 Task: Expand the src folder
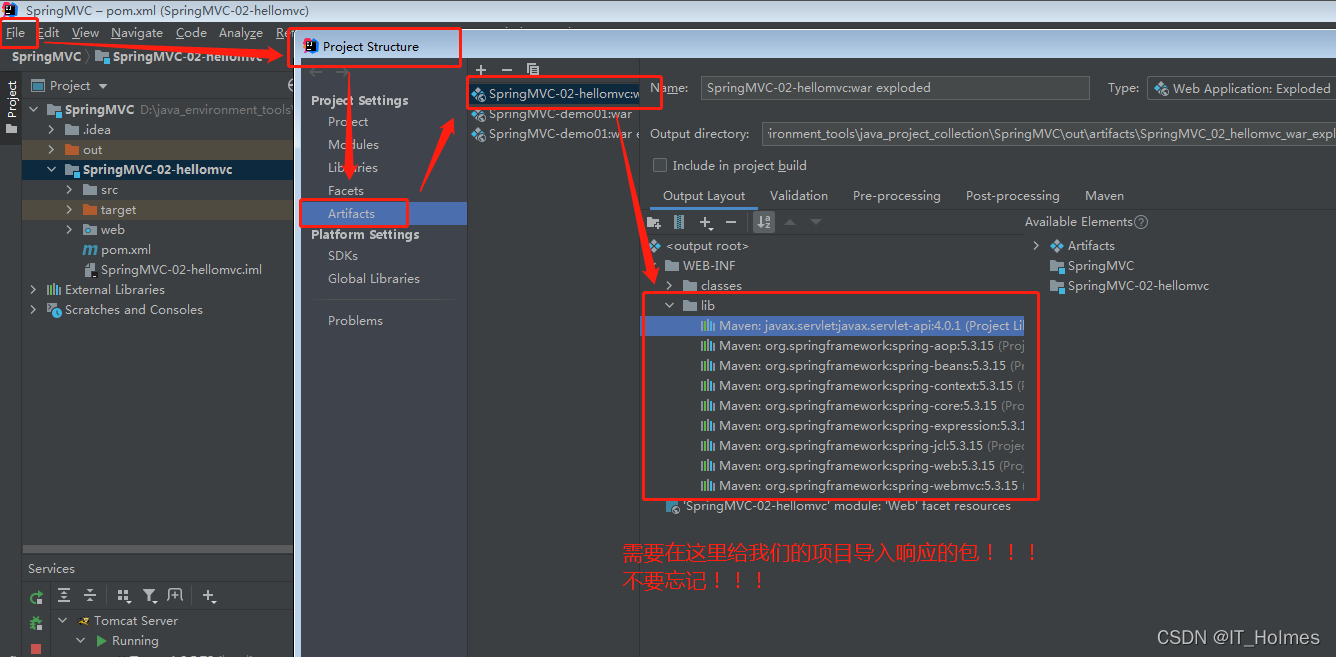(x=69, y=190)
